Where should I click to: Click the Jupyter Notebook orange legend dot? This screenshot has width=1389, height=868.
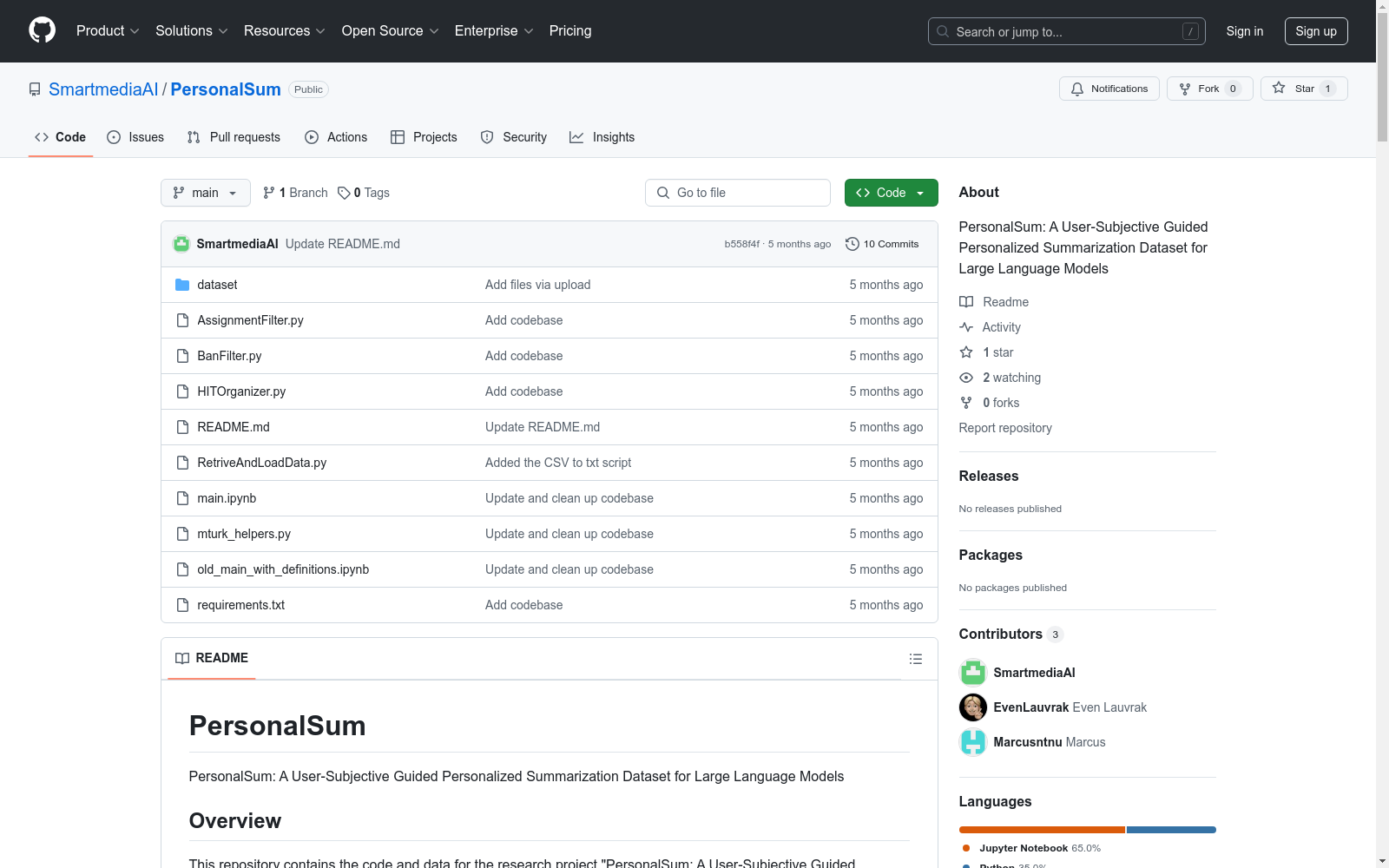[x=966, y=848]
